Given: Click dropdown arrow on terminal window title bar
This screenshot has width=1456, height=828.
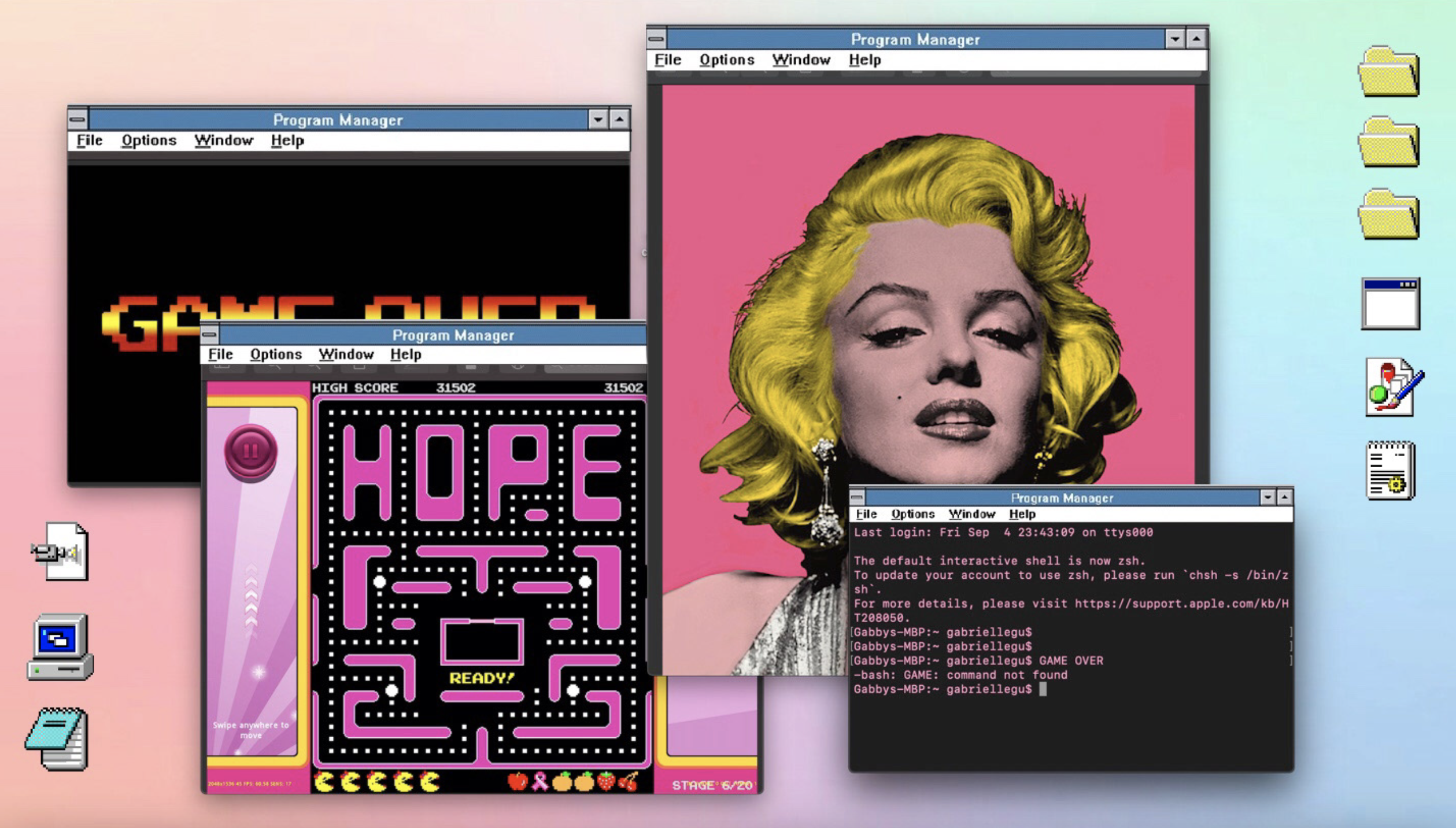Looking at the screenshot, I should pyautogui.click(x=1267, y=497).
